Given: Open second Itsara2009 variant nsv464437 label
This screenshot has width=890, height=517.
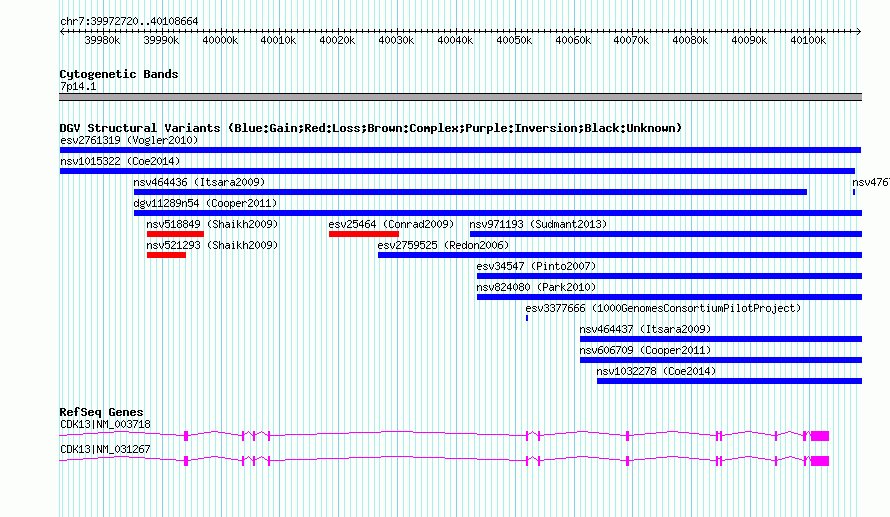Looking at the screenshot, I should (645, 329).
